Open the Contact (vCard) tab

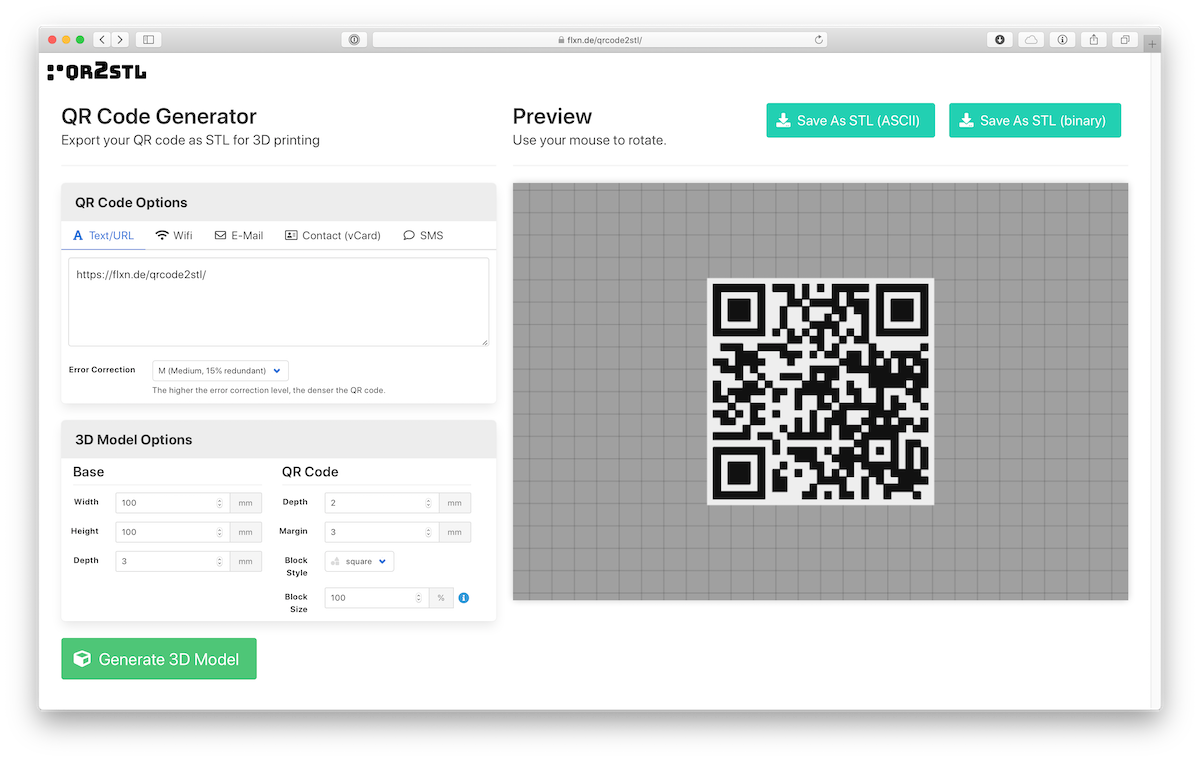[x=333, y=235]
